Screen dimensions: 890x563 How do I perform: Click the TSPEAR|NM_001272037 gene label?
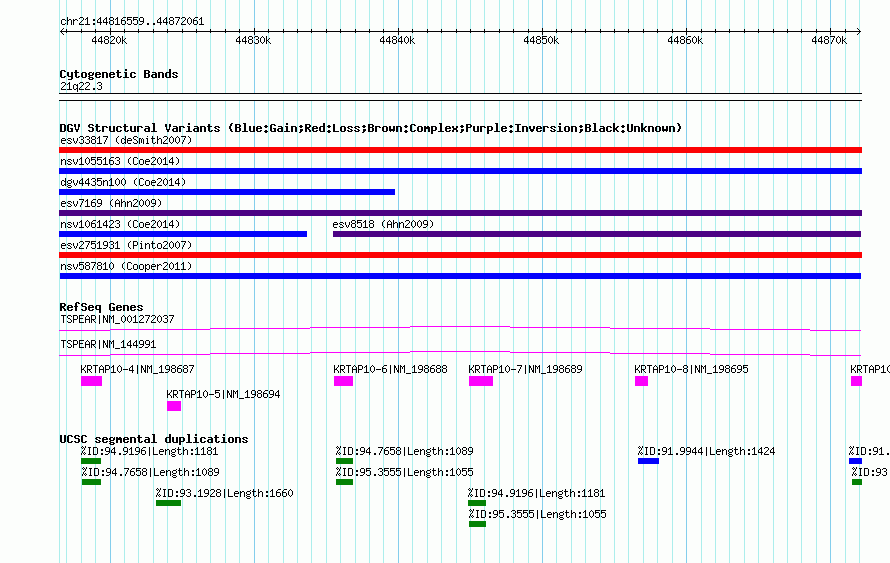pyautogui.click(x=117, y=320)
